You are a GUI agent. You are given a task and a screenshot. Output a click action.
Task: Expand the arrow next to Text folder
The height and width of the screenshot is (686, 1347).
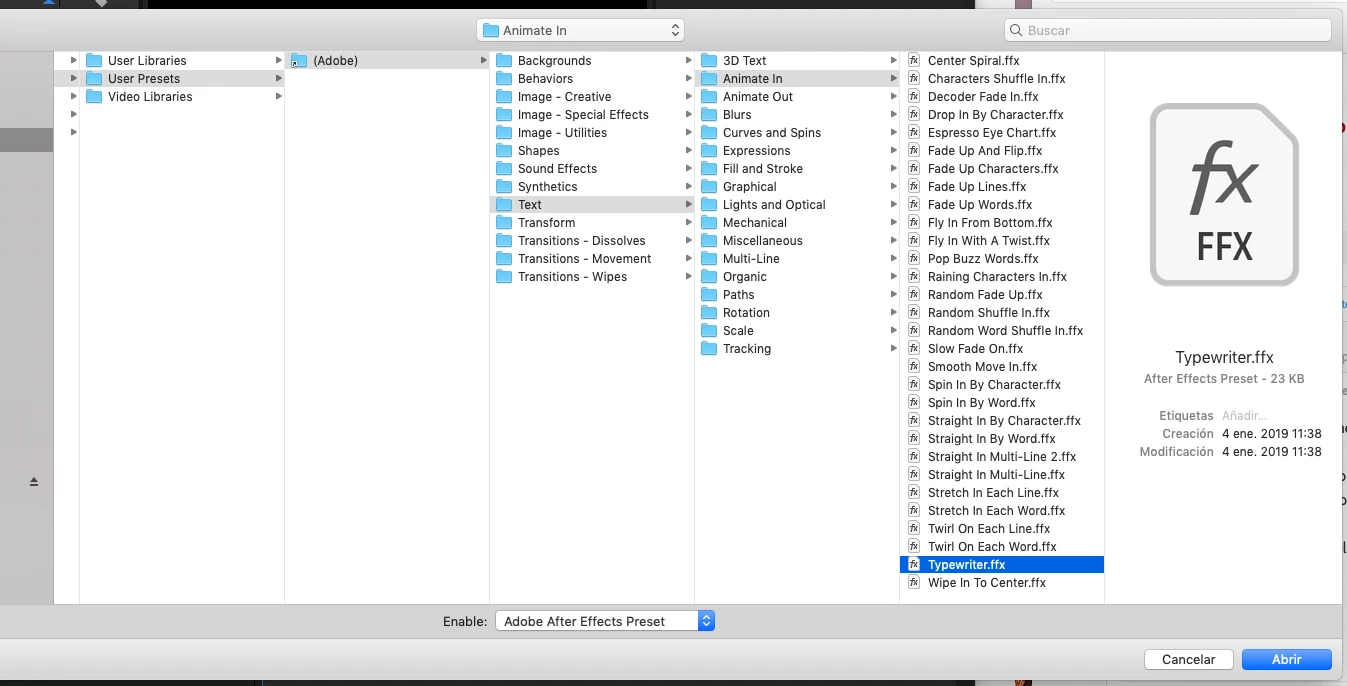coord(688,204)
